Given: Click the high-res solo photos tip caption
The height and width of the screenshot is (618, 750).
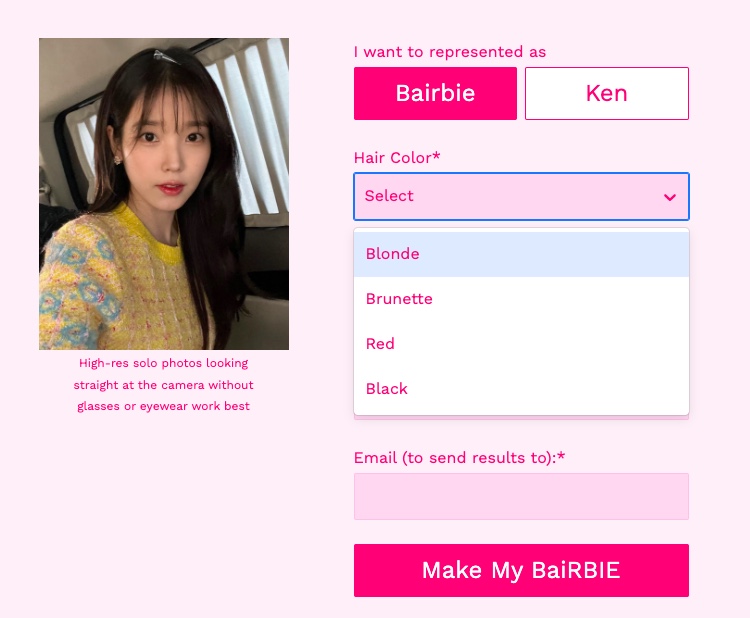Looking at the screenshot, I should pos(164,385).
